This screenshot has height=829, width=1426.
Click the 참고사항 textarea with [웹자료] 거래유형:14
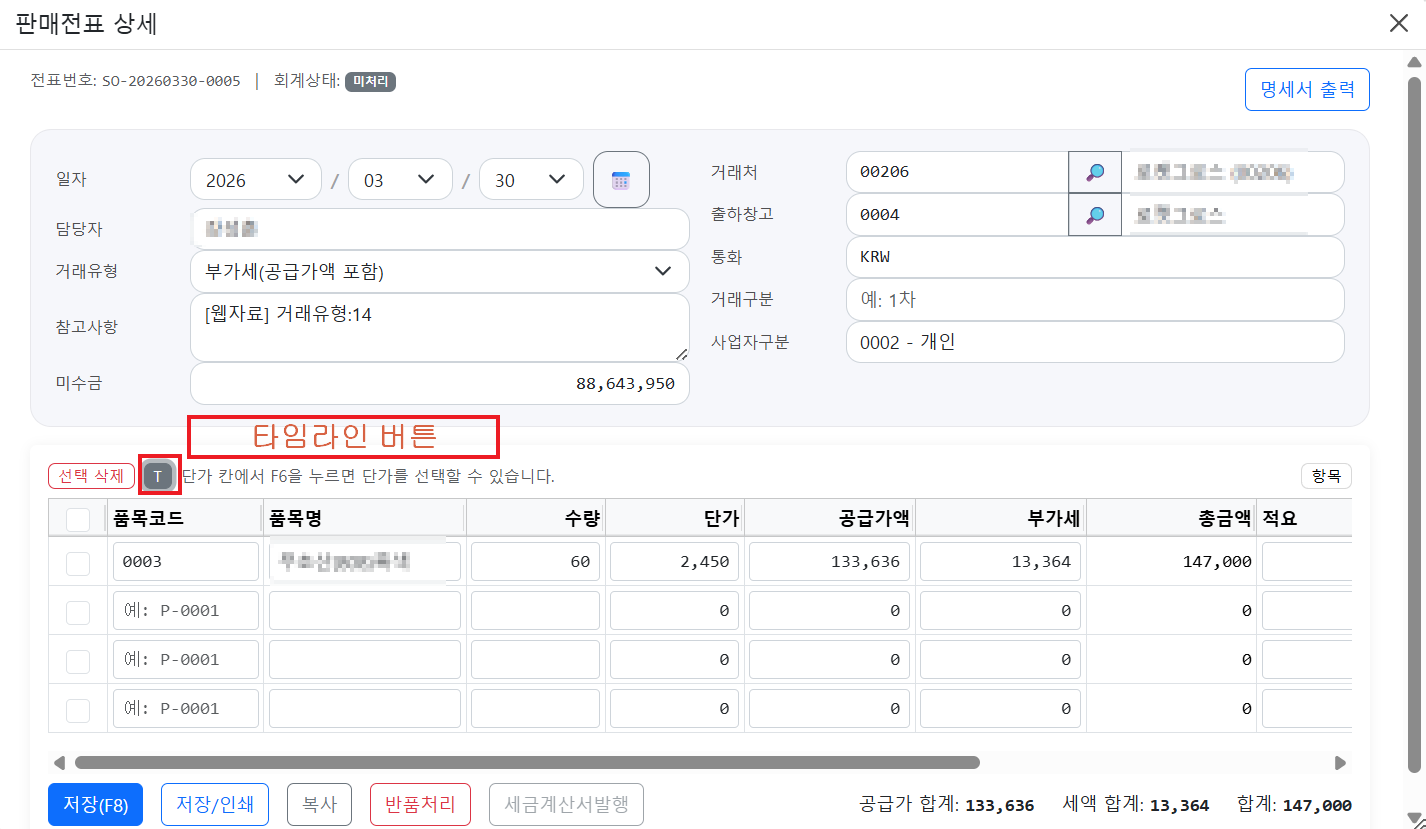(440, 327)
